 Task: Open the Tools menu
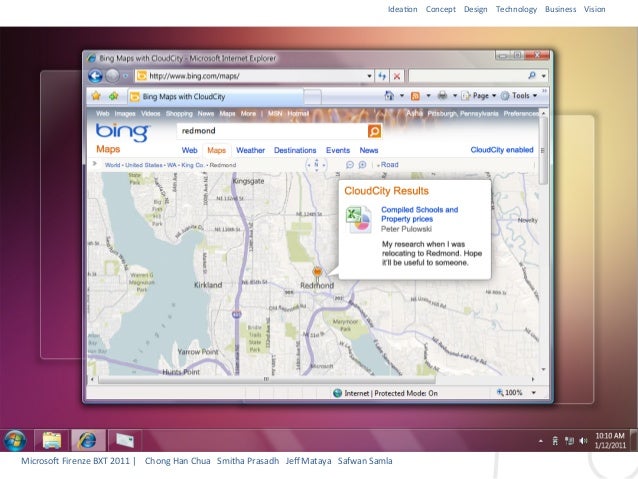[x=519, y=96]
